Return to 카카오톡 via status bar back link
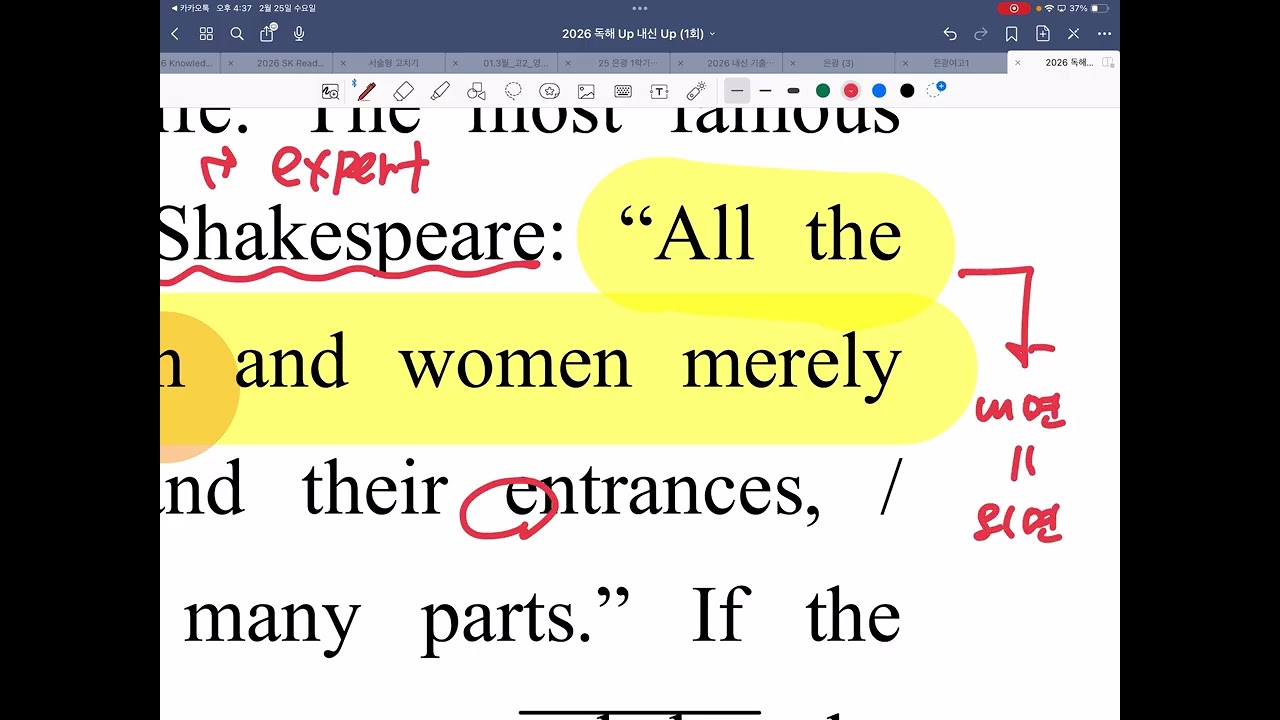This screenshot has height=720, width=1280. 190,8
